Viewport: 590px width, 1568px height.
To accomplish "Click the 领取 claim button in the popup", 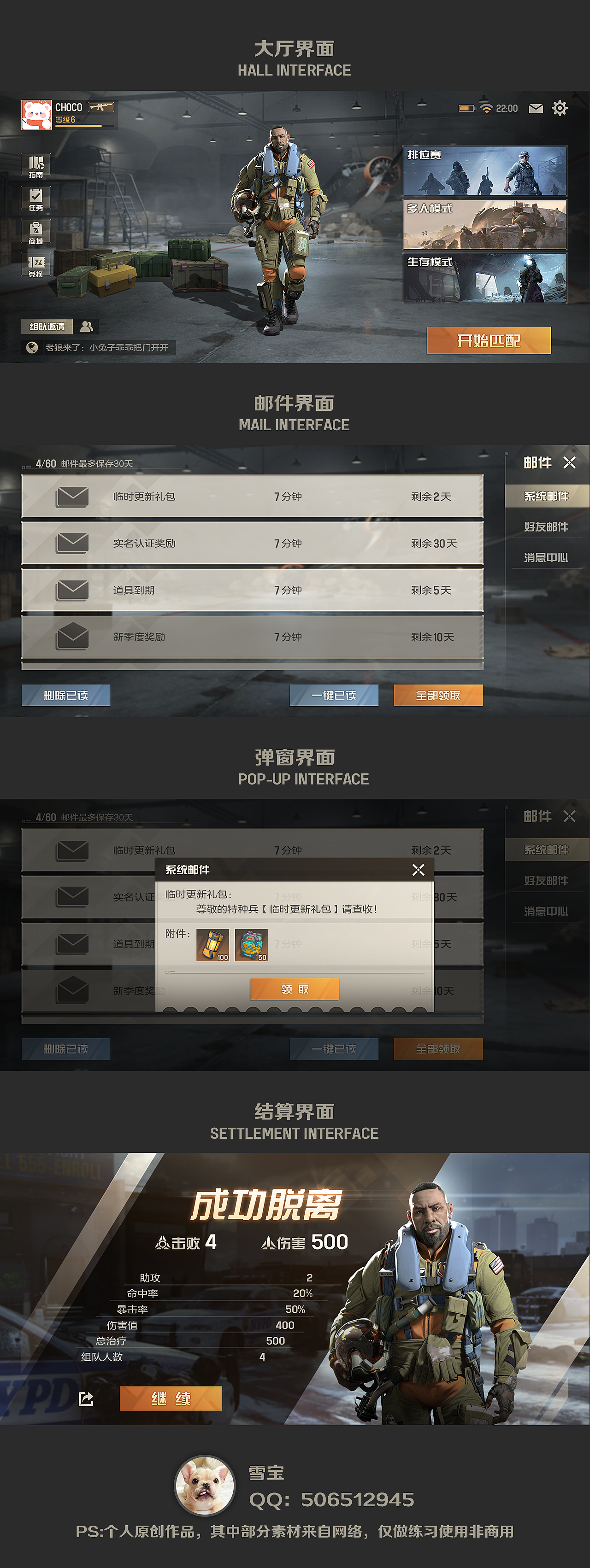I will pyautogui.click(x=295, y=989).
